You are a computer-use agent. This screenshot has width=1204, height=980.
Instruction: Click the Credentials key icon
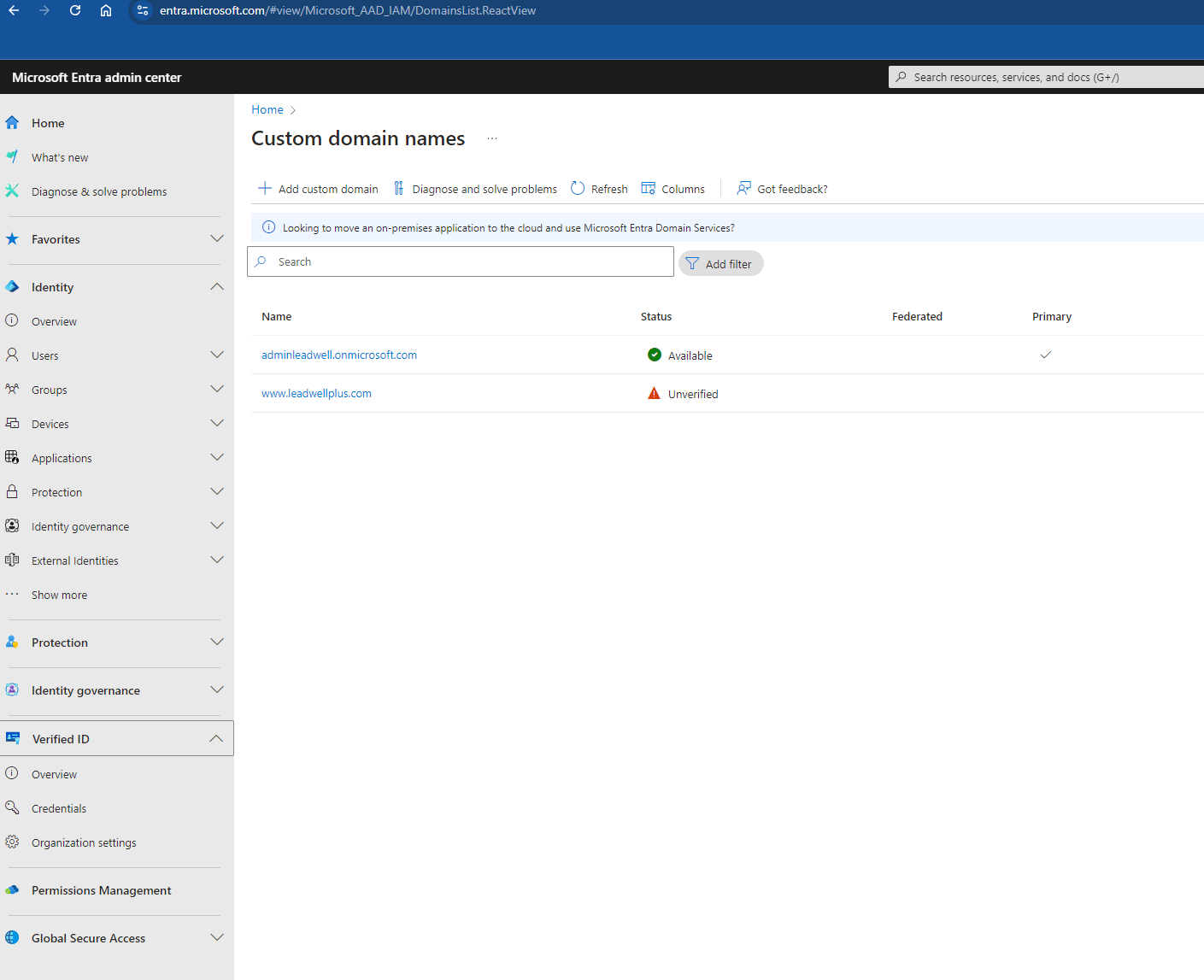(x=12, y=807)
